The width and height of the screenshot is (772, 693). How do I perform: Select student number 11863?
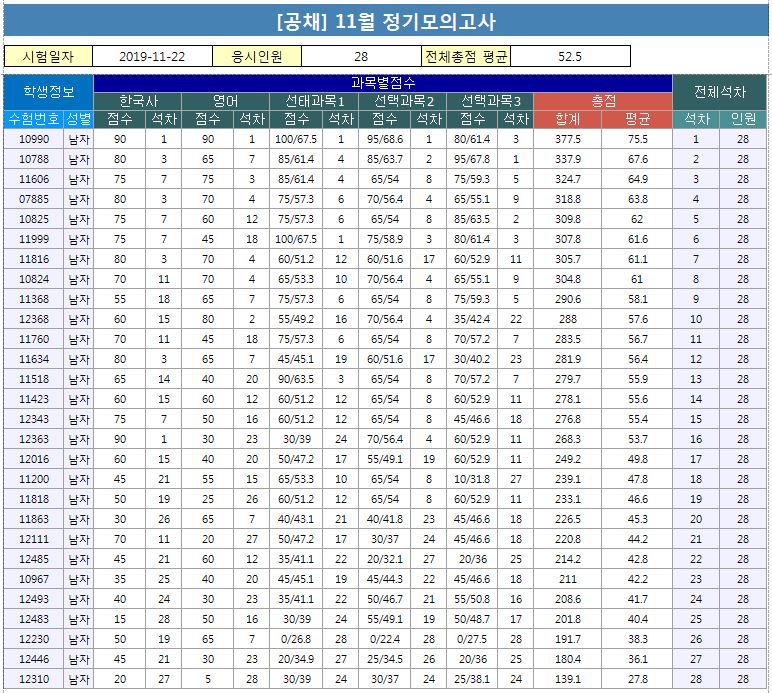[33, 519]
